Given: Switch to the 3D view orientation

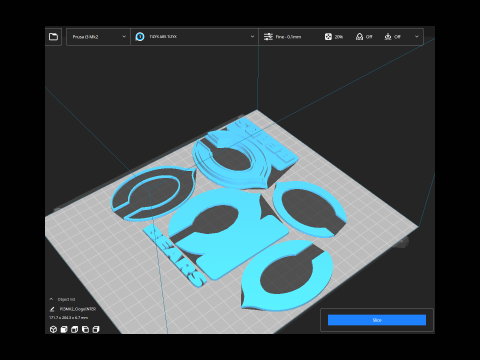Looking at the screenshot, I should pyautogui.click(x=53, y=329).
